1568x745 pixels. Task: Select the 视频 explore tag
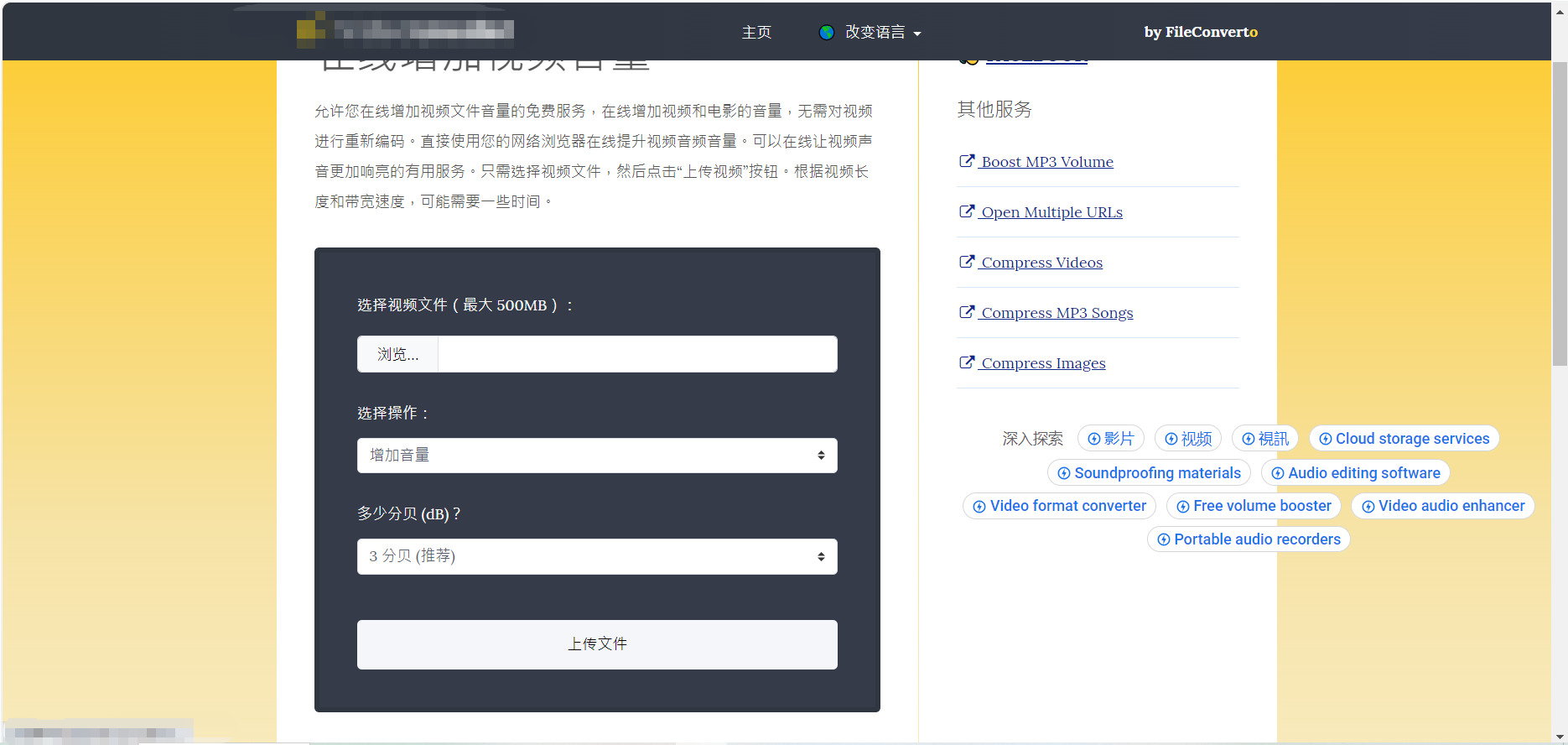click(1188, 439)
